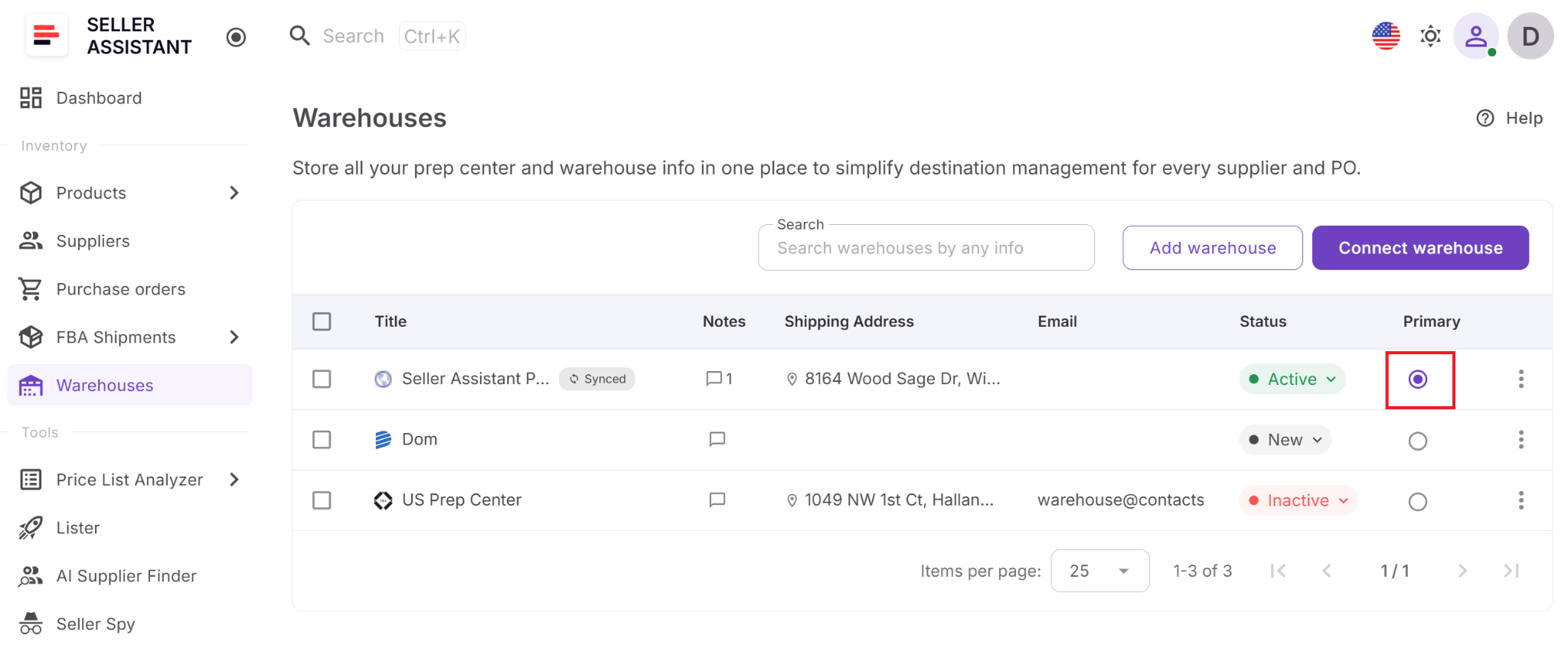Expand the Price List Analyzer chevron
The image size is (1568, 645).
coord(234,480)
